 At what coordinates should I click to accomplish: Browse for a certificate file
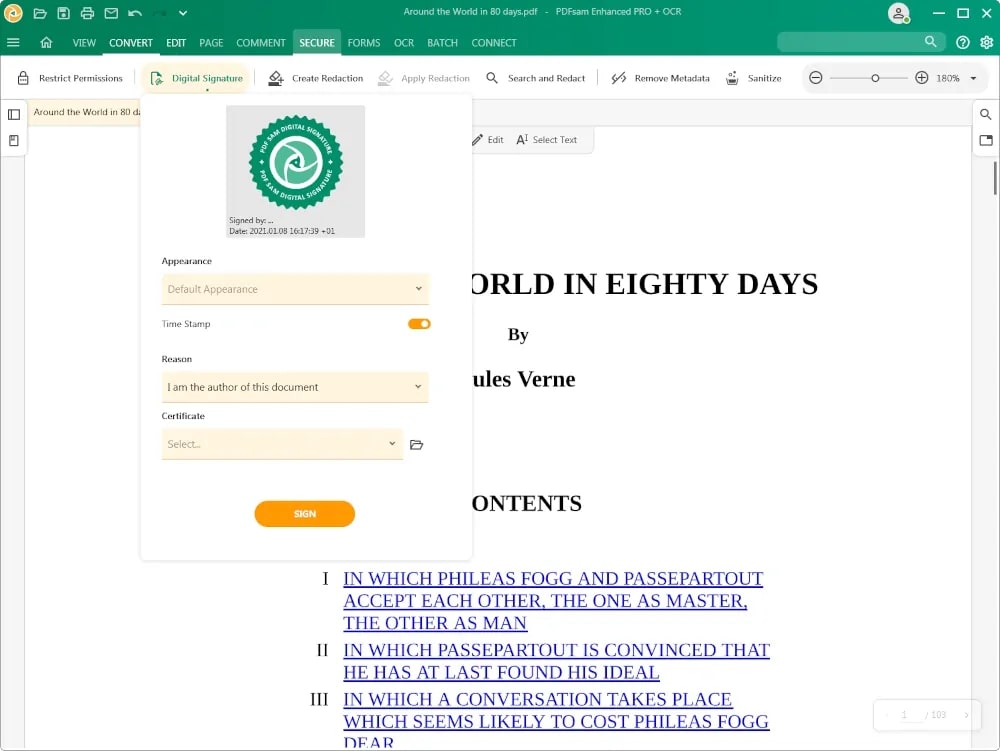tap(417, 444)
